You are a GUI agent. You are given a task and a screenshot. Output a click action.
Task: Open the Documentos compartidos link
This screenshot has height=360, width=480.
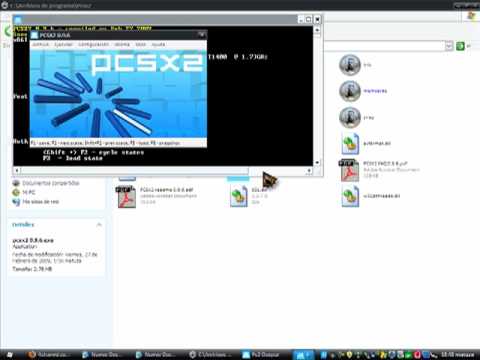click(51, 183)
